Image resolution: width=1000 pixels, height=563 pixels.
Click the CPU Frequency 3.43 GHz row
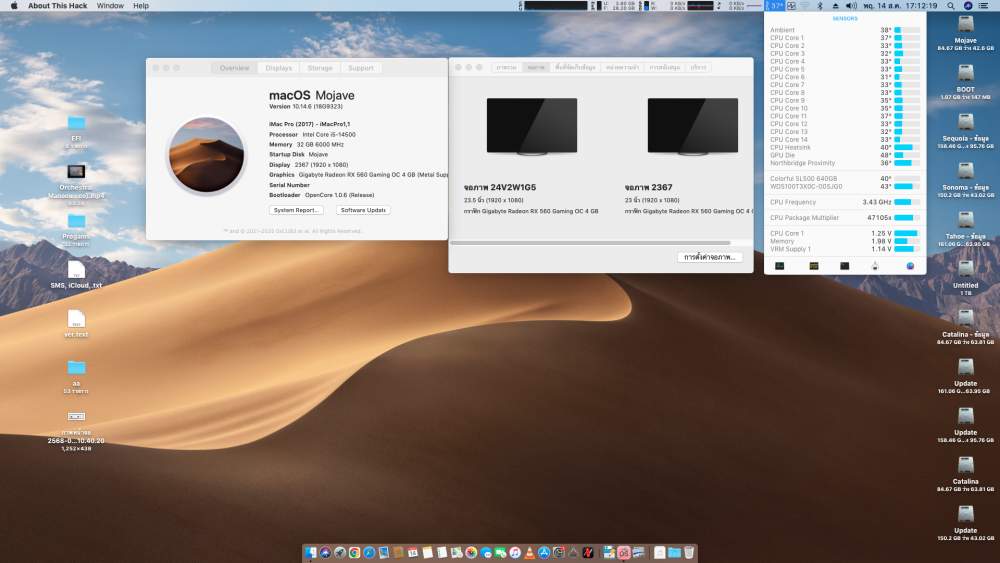pyautogui.click(x=844, y=202)
